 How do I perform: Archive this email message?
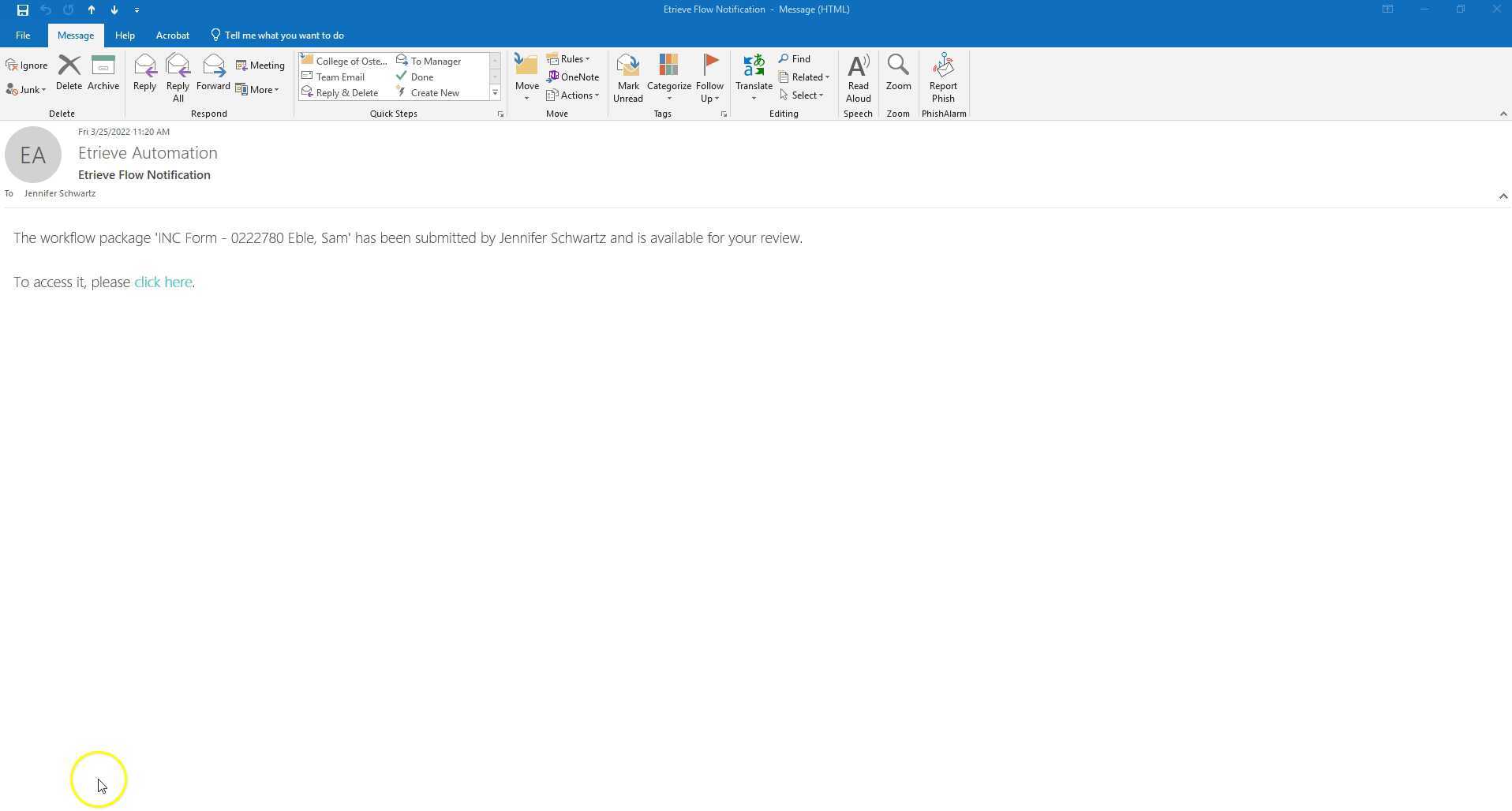(103, 73)
